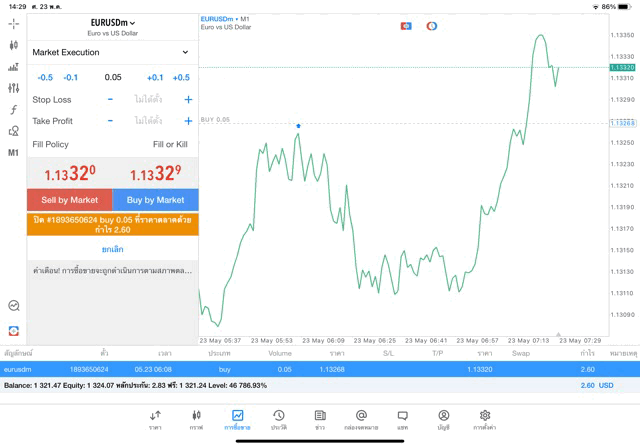The height and width of the screenshot is (447, 640).
Task: Switch to the News (ข่าว) tab
Action: 320,419
